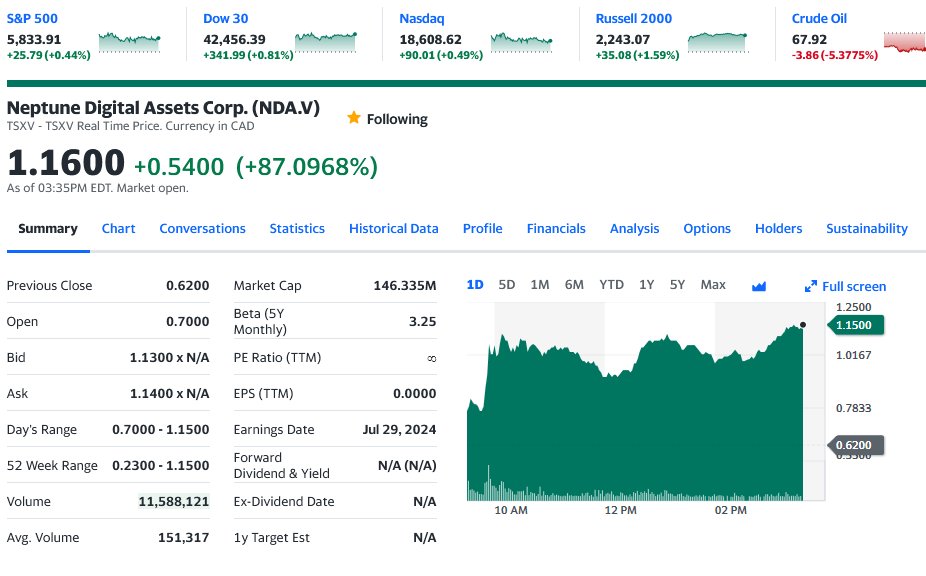Go to the Historical Data tab
The width and height of the screenshot is (926, 576).
coord(394,229)
